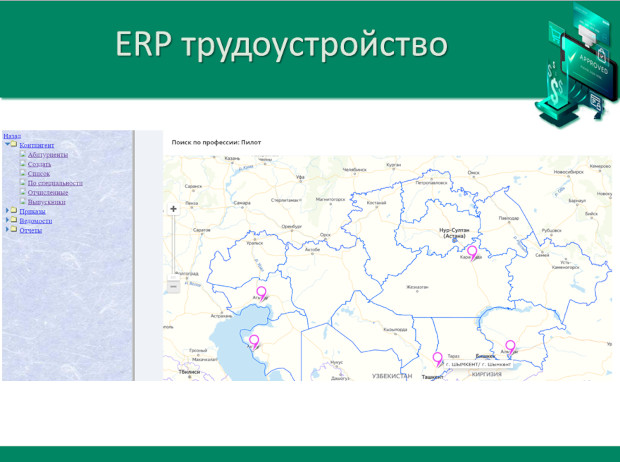Click the map zoom slider track
The width and height of the screenshot is (620, 462).
pos(173,245)
